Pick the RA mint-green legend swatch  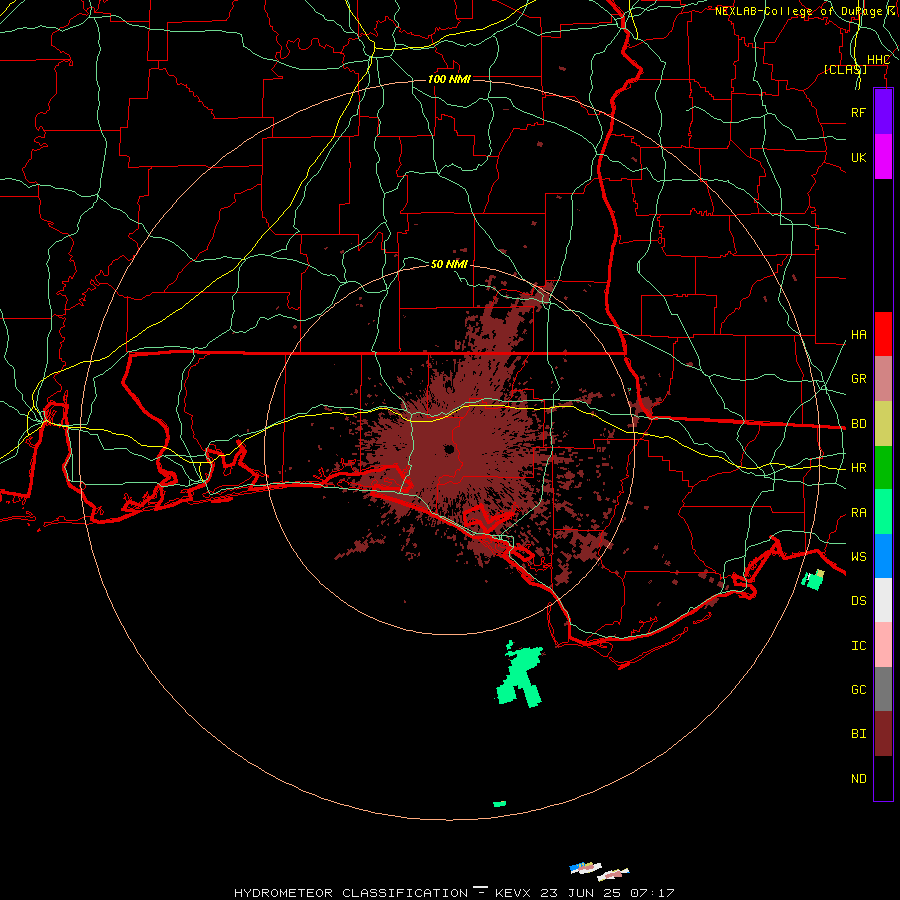point(883,512)
